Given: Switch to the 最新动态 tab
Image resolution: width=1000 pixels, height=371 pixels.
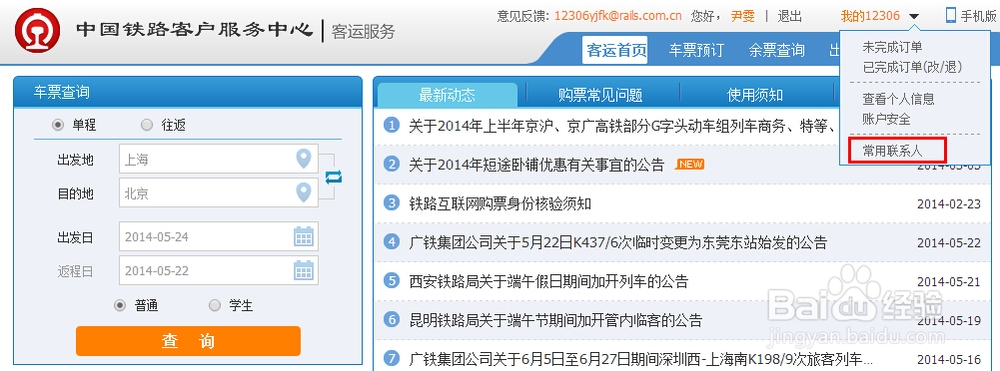Looking at the screenshot, I should point(447,95).
